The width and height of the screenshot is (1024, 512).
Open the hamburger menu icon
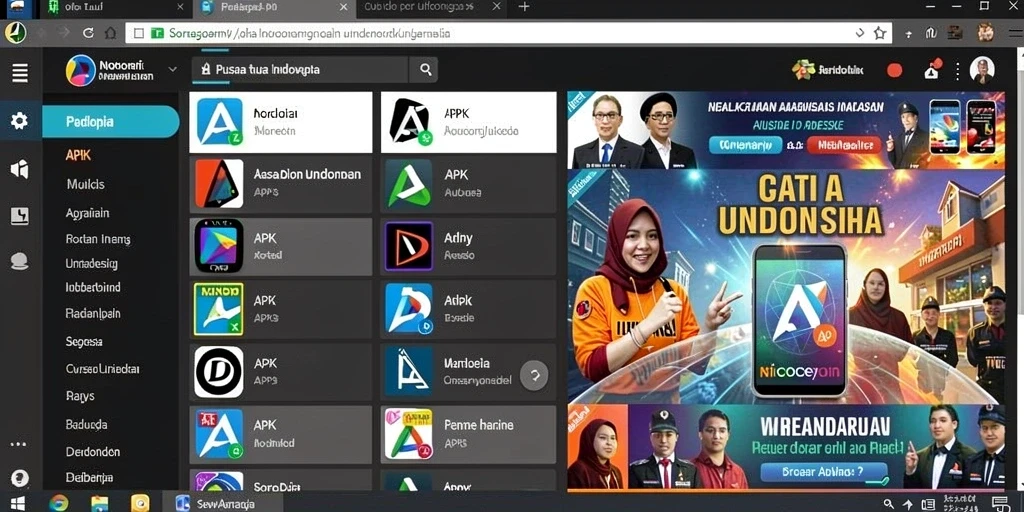coord(20,72)
